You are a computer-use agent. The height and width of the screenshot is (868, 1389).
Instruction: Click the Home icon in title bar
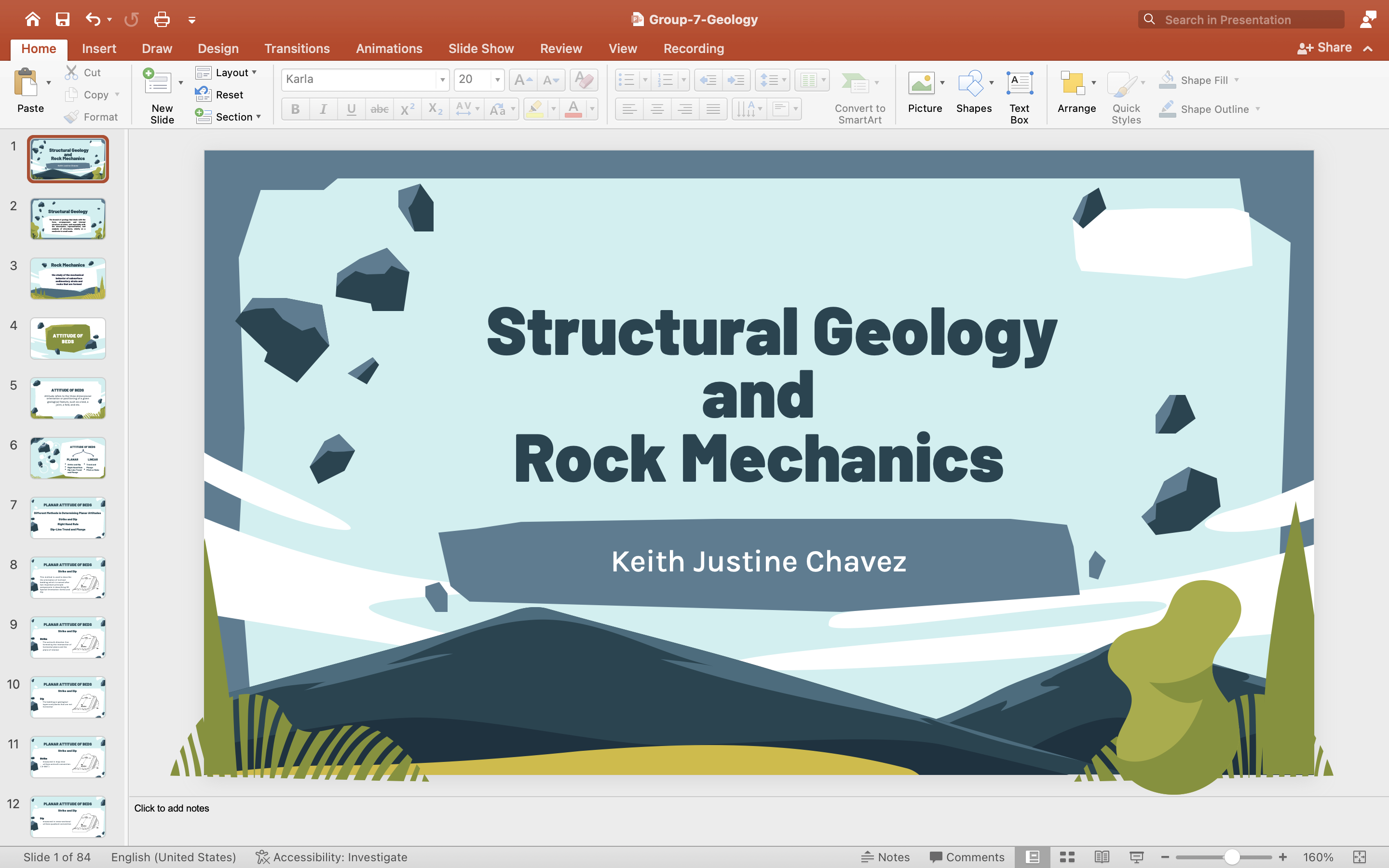(x=33, y=19)
